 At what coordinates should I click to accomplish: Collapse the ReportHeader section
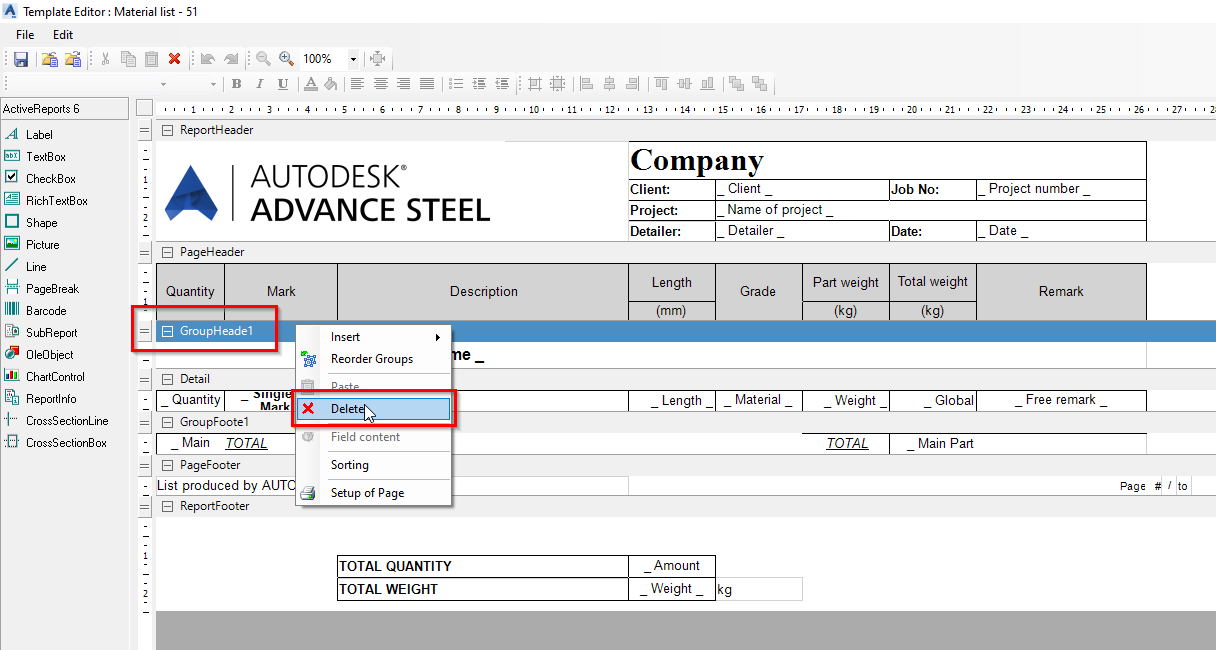tap(167, 130)
